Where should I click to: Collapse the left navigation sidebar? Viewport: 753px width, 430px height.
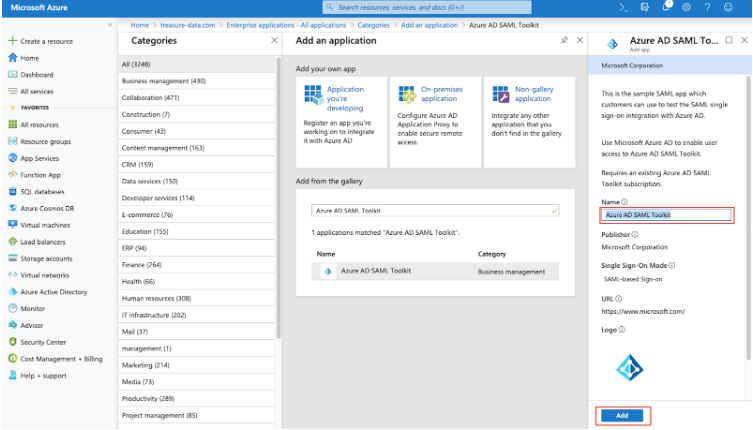pos(108,24)
